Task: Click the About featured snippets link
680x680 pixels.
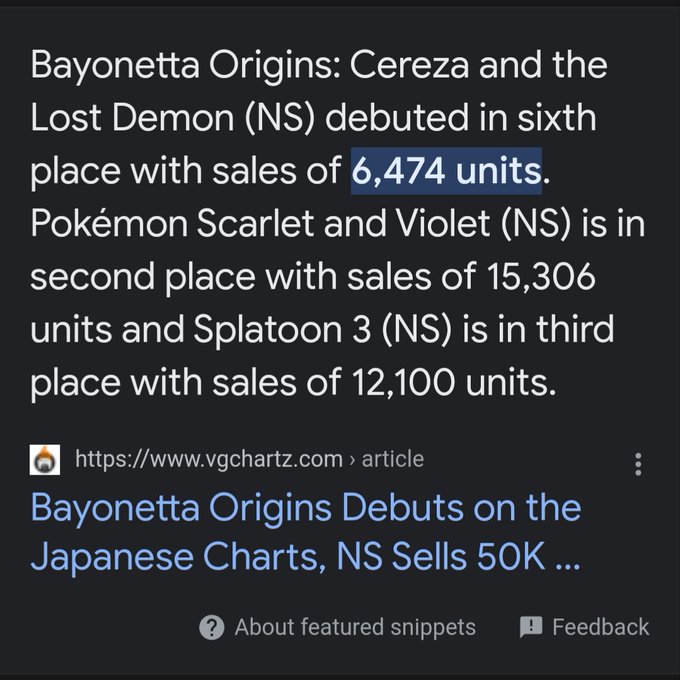Action: pos(355,627)
